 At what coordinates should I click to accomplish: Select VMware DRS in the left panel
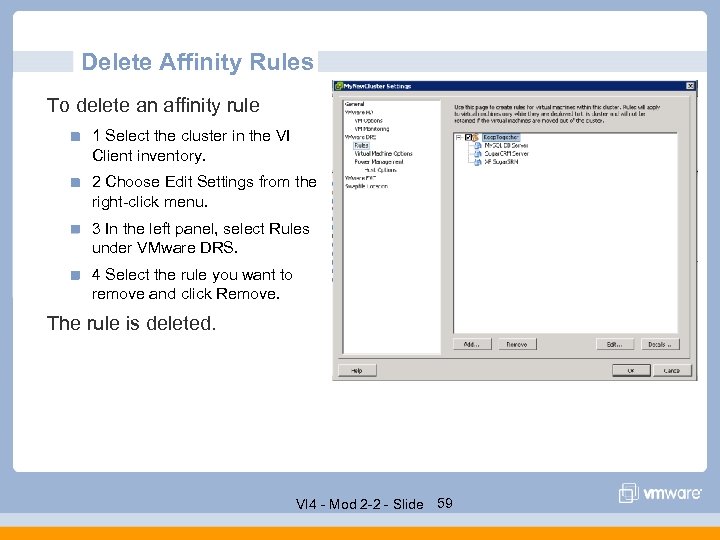[x=360, y=137]
